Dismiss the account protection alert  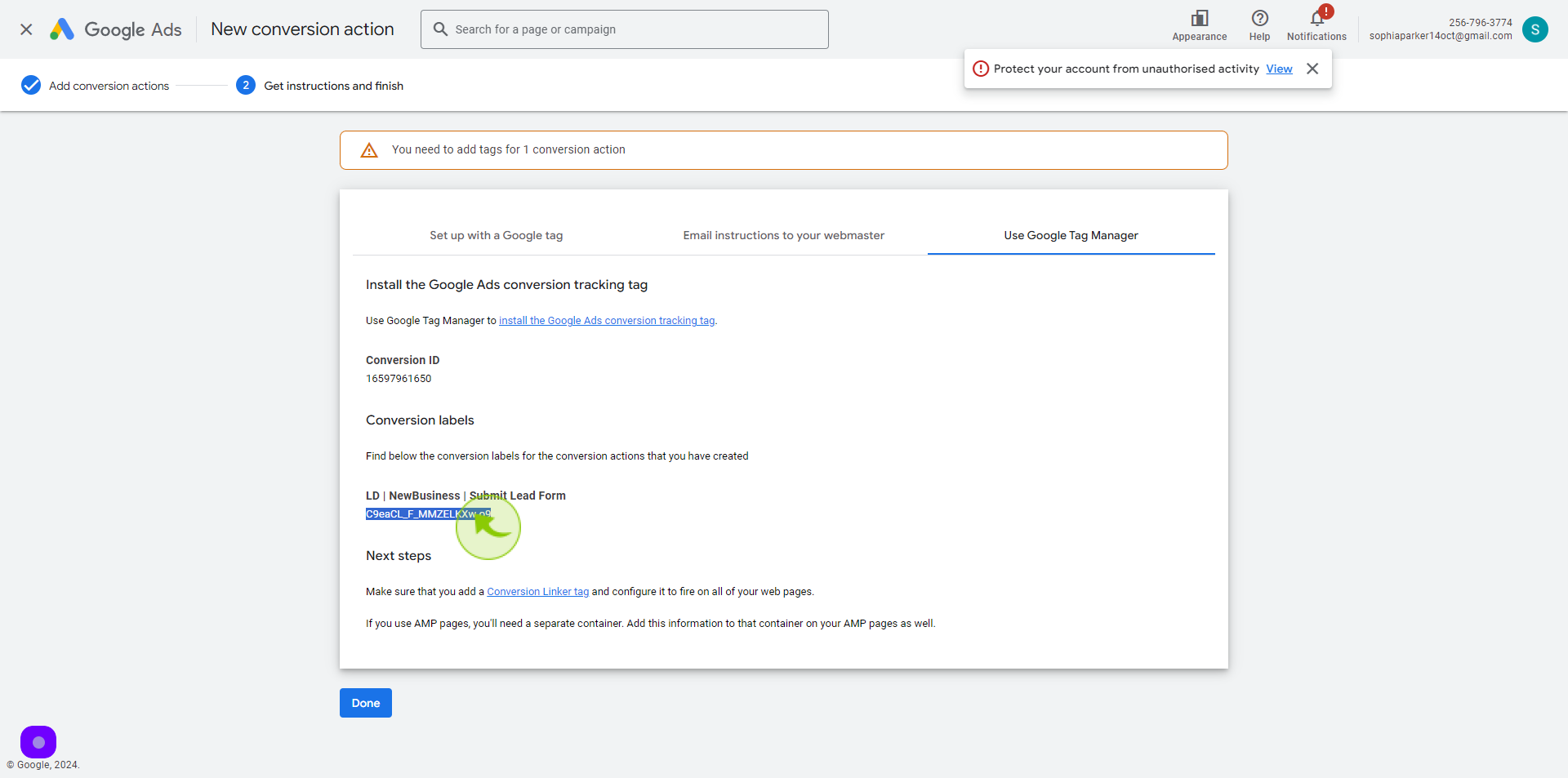click(x=1312, y=69)
